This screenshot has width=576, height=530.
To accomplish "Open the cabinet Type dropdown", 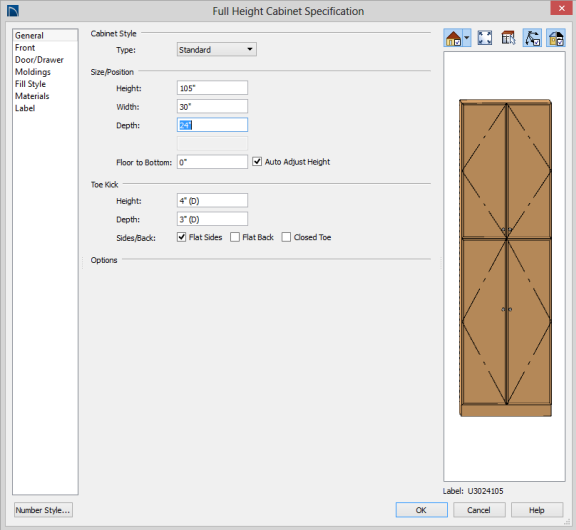I will pyautogui.click(x=217, y=50).
